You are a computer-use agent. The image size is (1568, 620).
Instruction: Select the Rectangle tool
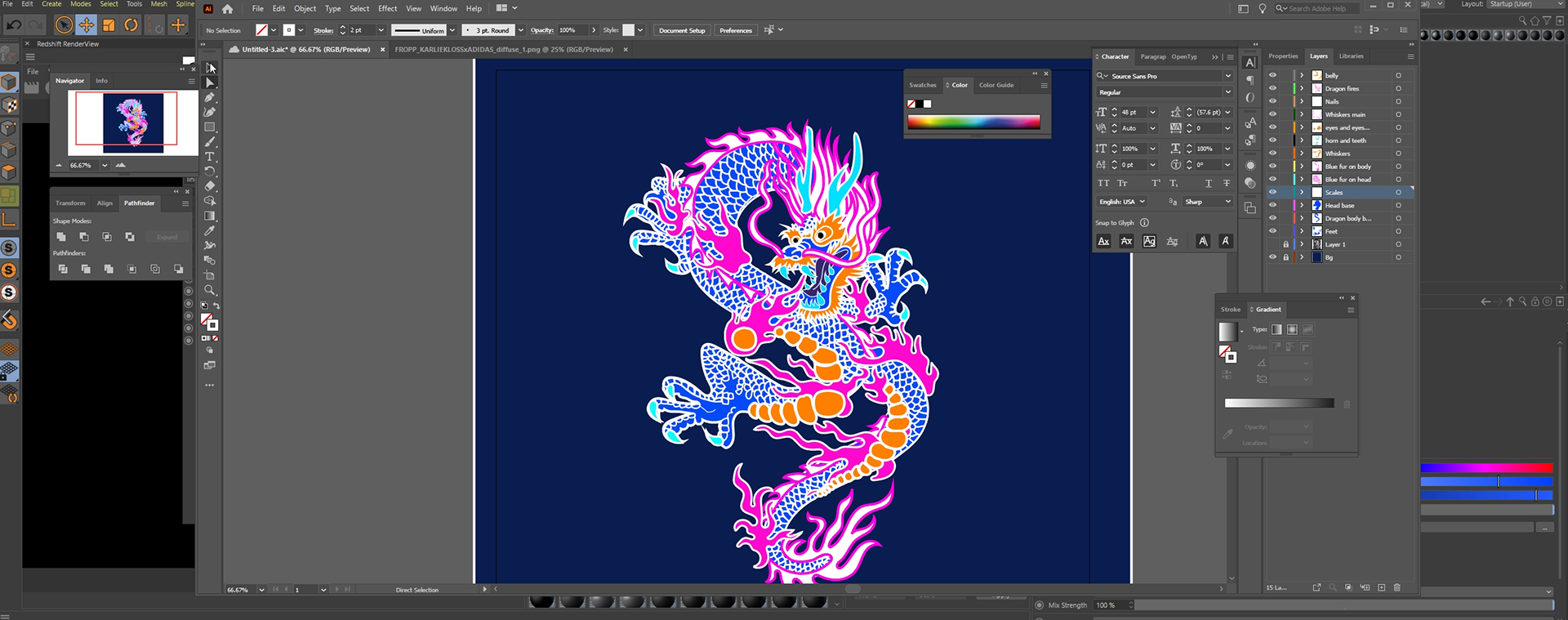pyautogui.click(x=210, y=127)
